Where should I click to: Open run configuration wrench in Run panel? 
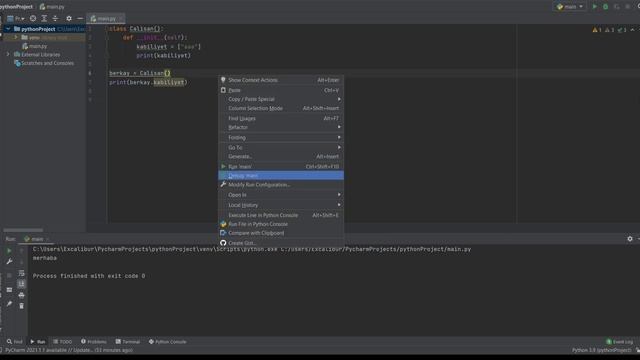click(9, 261)
